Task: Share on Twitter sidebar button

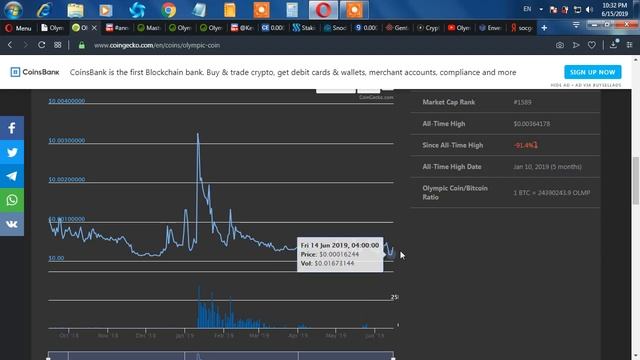Action: (x=12, y=152)
